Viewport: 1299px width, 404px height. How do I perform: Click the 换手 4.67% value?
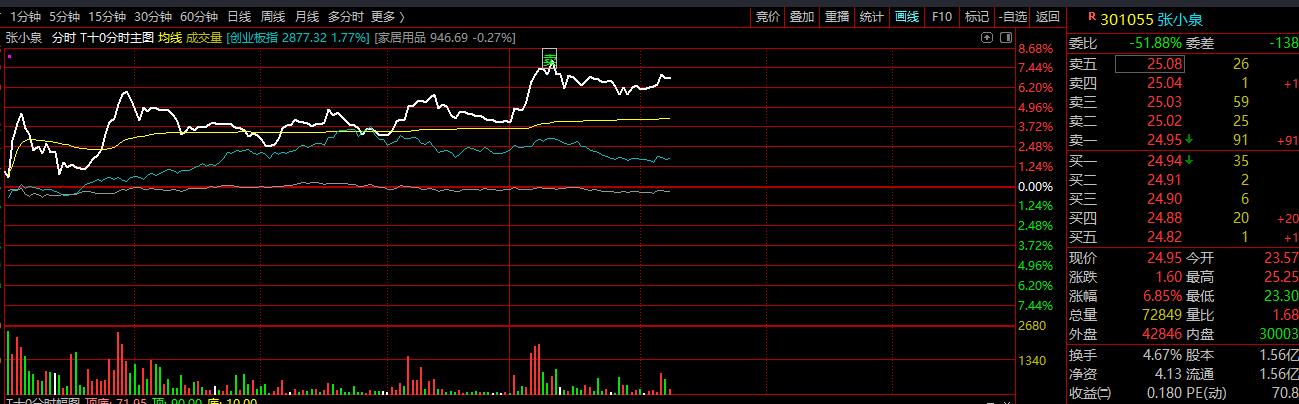(x=1163, y=355)
